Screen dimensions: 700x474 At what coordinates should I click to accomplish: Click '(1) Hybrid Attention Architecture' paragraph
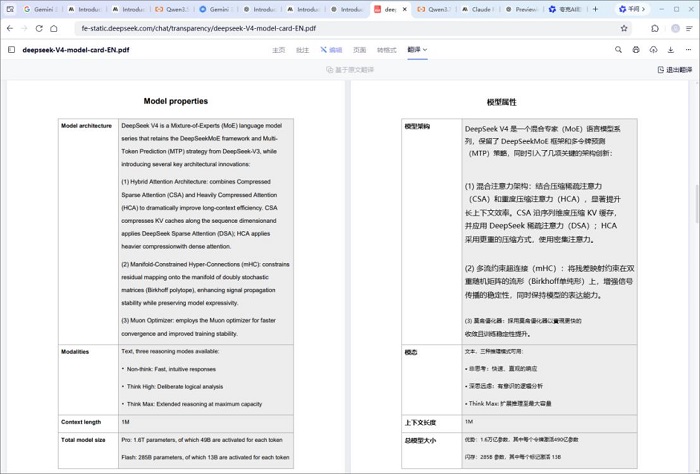click(199, 214)
